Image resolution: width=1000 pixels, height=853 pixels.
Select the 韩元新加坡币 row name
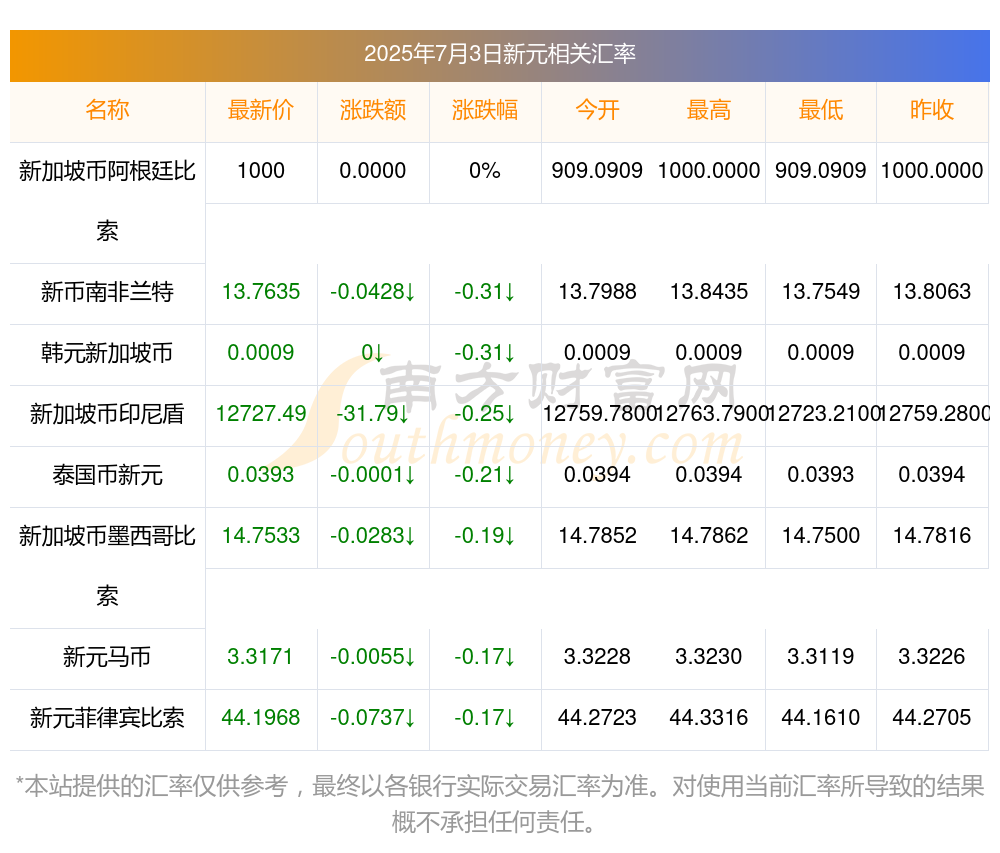(x=107, y=353)
